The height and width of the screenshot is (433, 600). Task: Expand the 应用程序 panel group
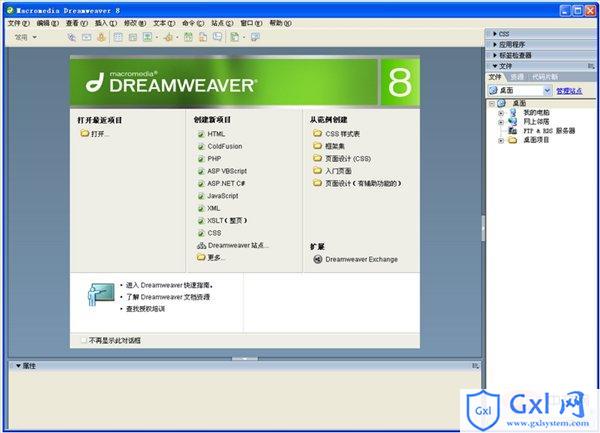495,44
